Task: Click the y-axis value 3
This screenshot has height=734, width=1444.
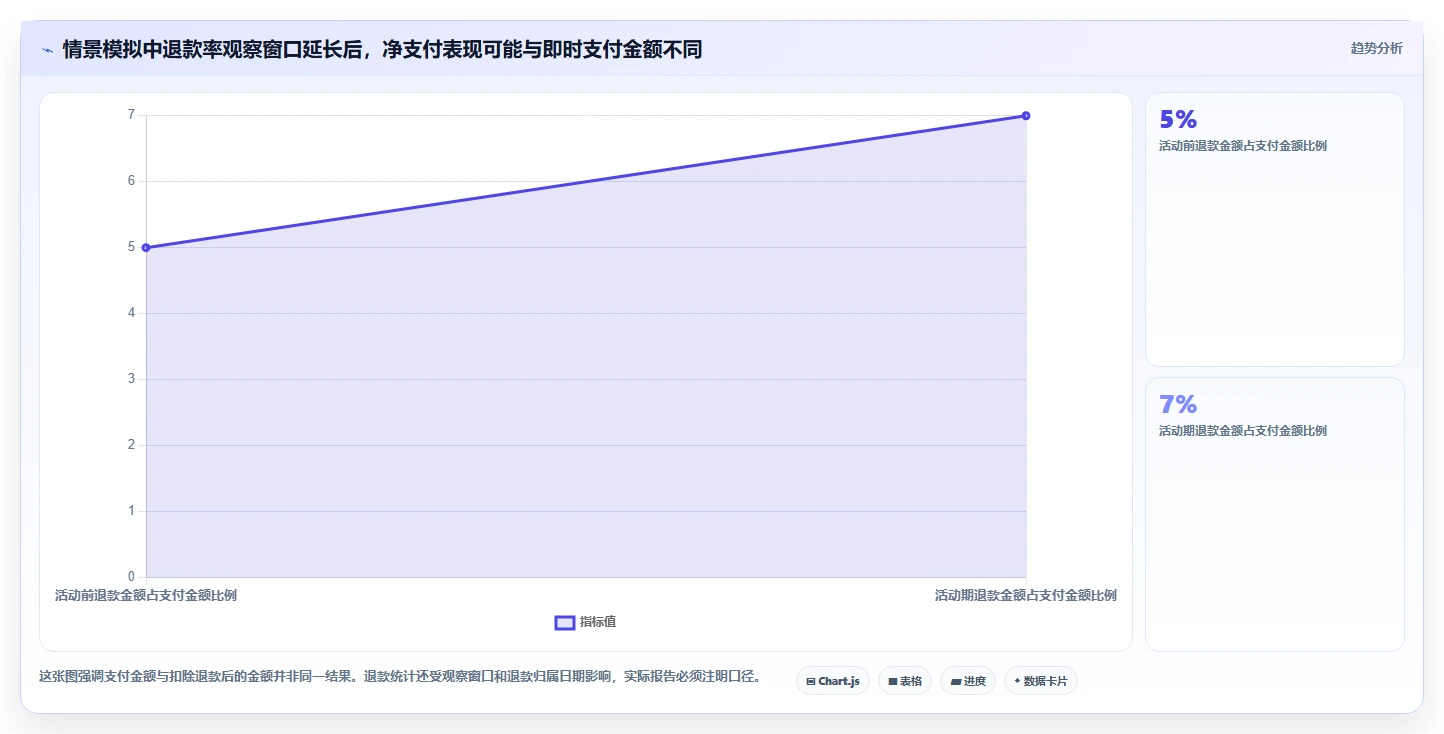Action: (x=131, y=379)
